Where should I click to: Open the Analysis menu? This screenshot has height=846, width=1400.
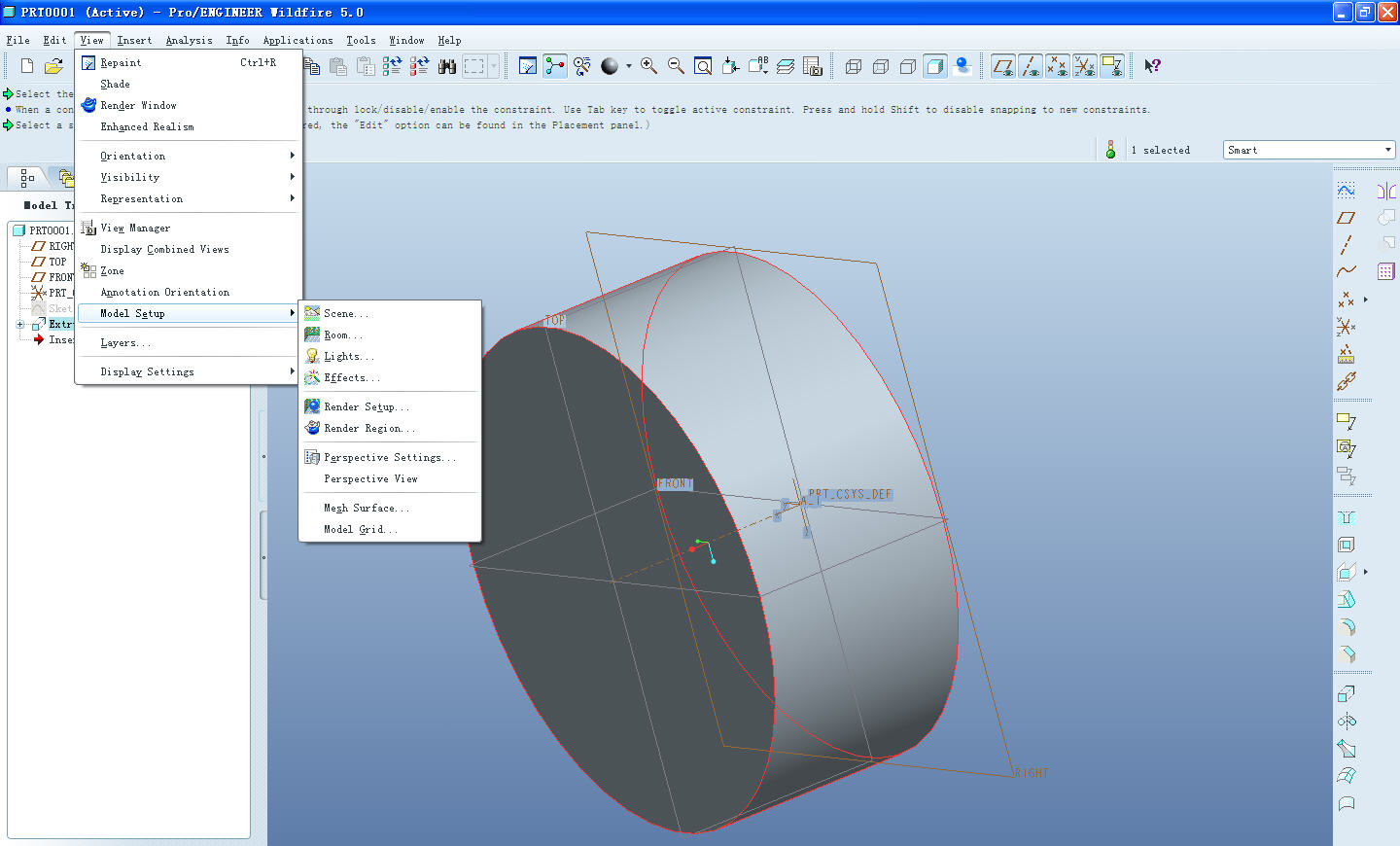point(189,40)
